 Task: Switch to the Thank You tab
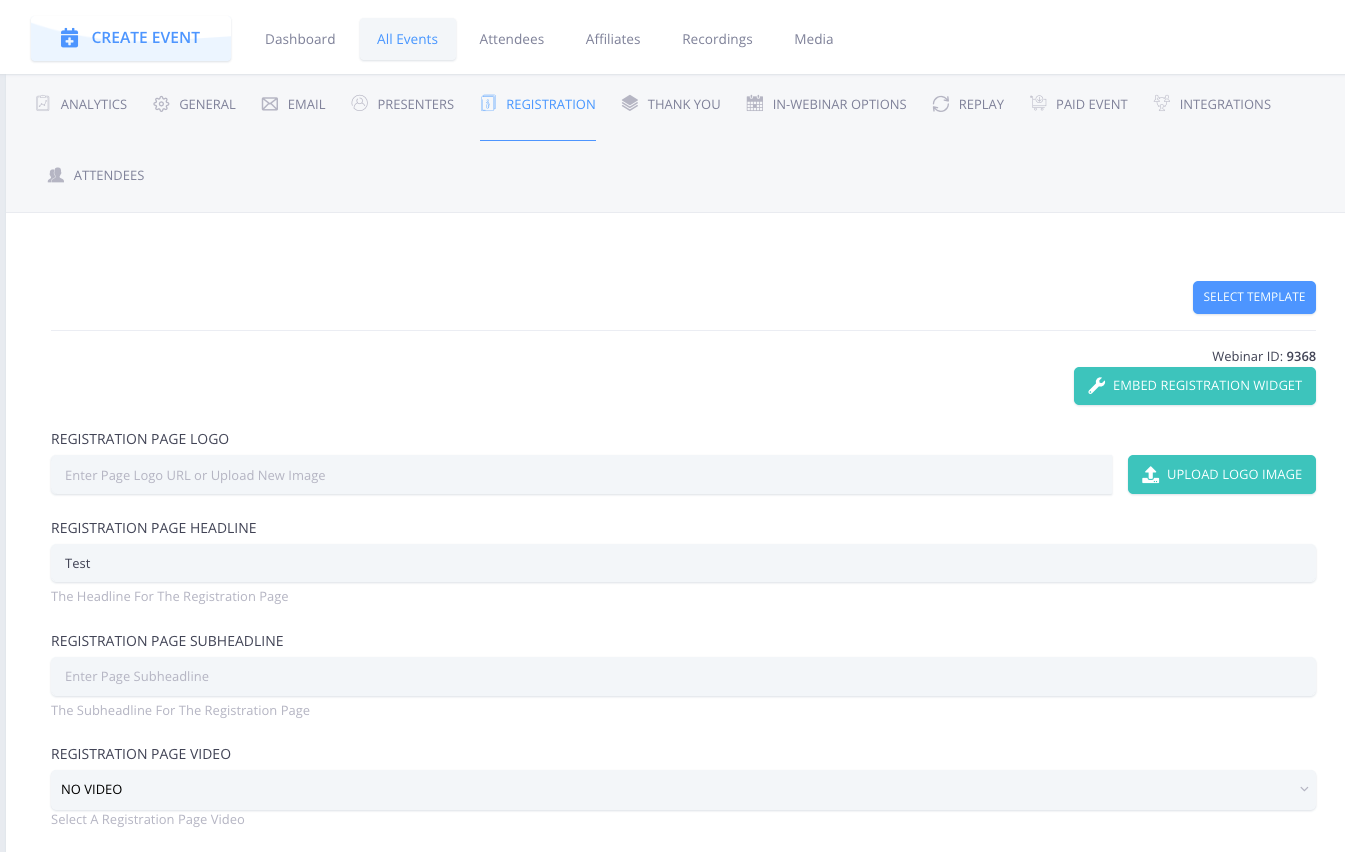point(671,104)
